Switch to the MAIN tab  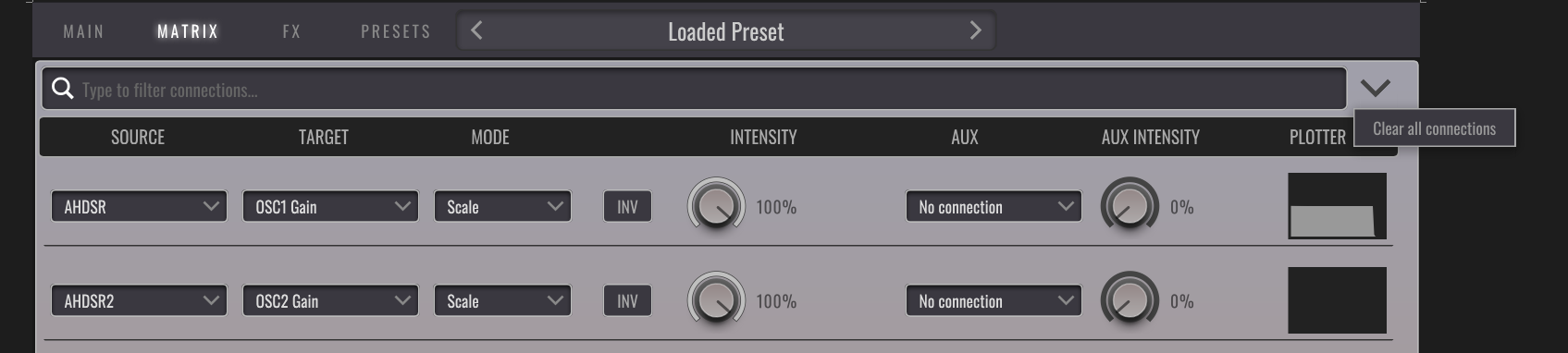[83, 31]
